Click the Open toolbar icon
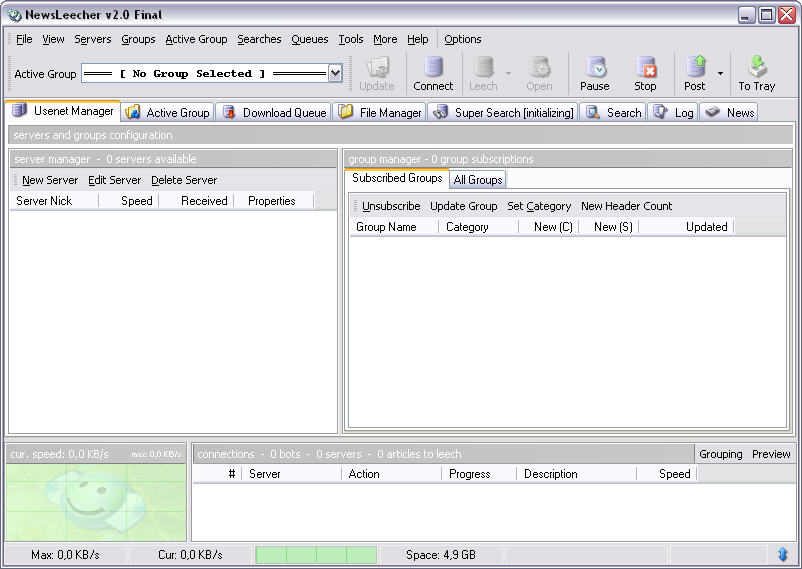This screenshot has width=802, height=569. (539, 67)
